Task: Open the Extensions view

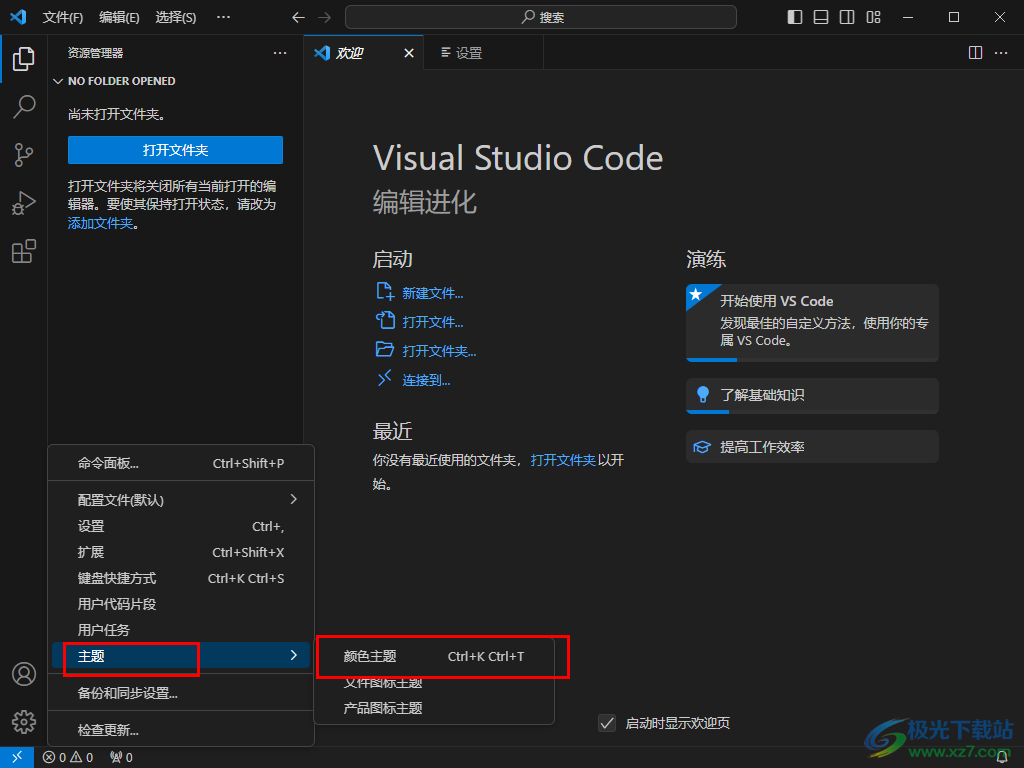Action: point(24,251)
